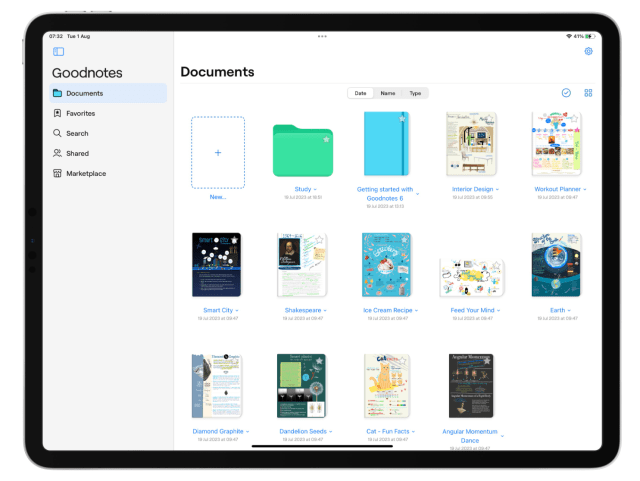Screen dimensions: 640x481
Task: Open the Ice Cream Recipe thumbnail
Action: [387, 265]
